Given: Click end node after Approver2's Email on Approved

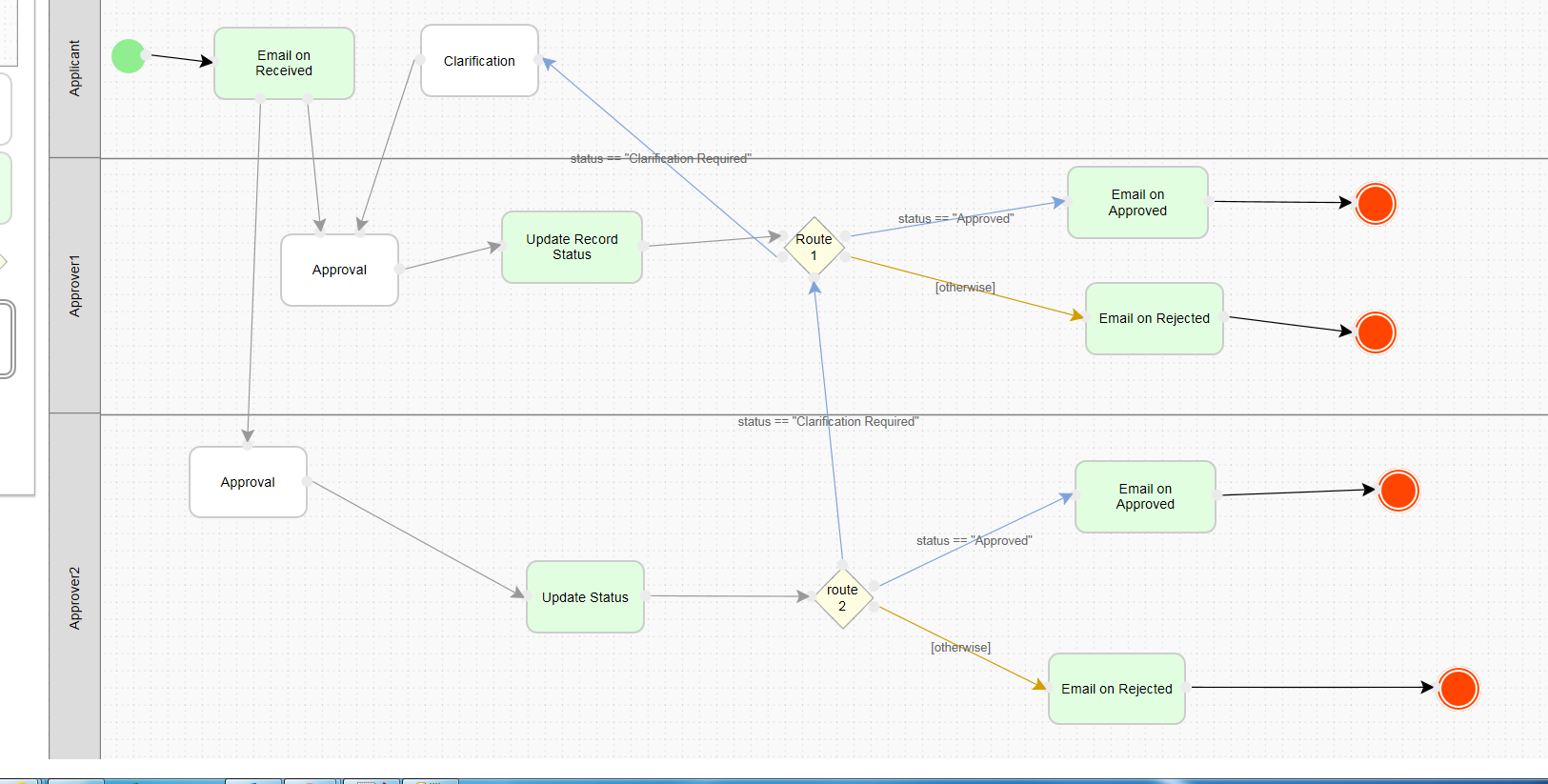Looking at the screenshot, I should [1398, 491].
